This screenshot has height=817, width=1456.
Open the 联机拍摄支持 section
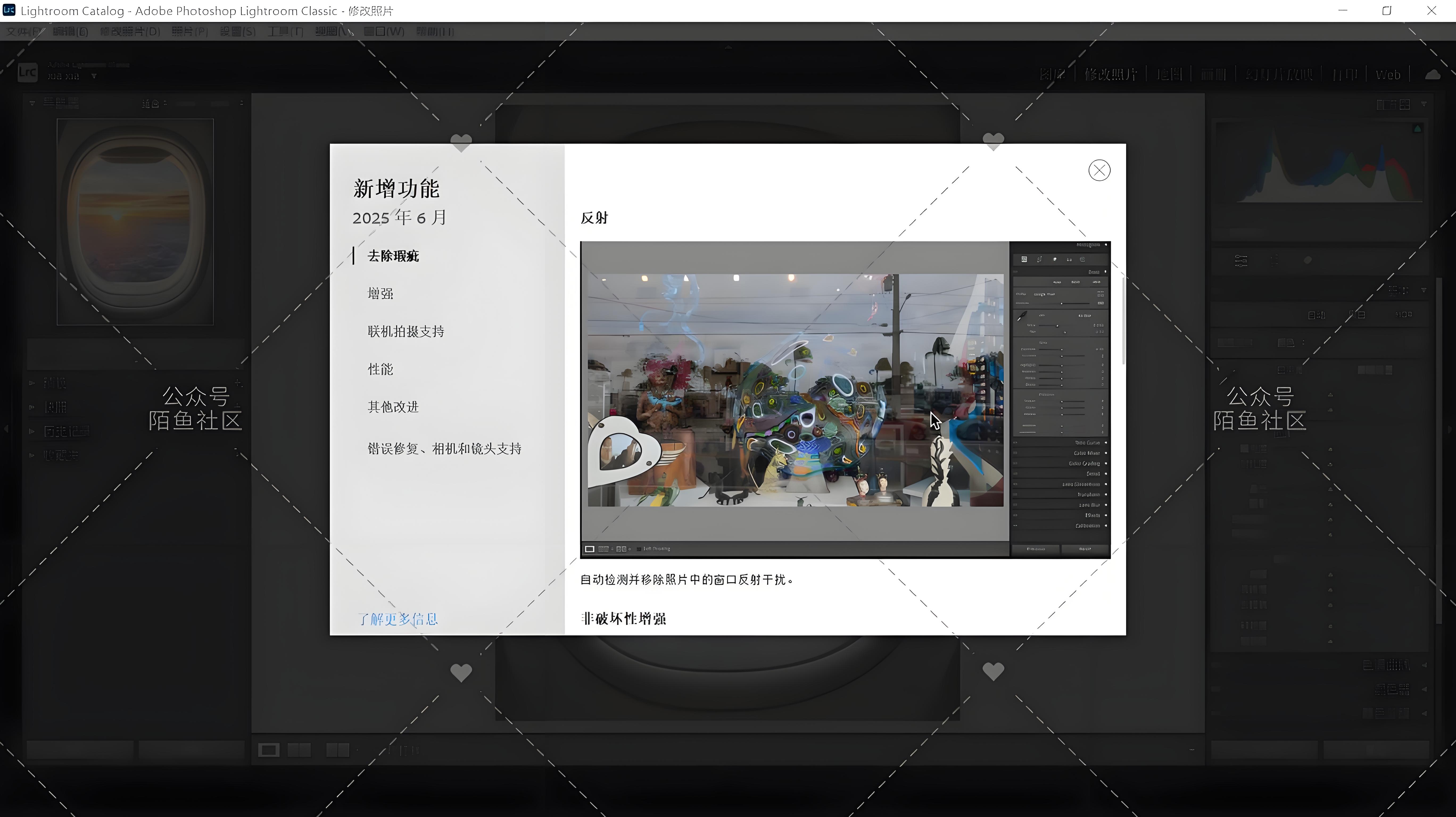click(406, 331)
